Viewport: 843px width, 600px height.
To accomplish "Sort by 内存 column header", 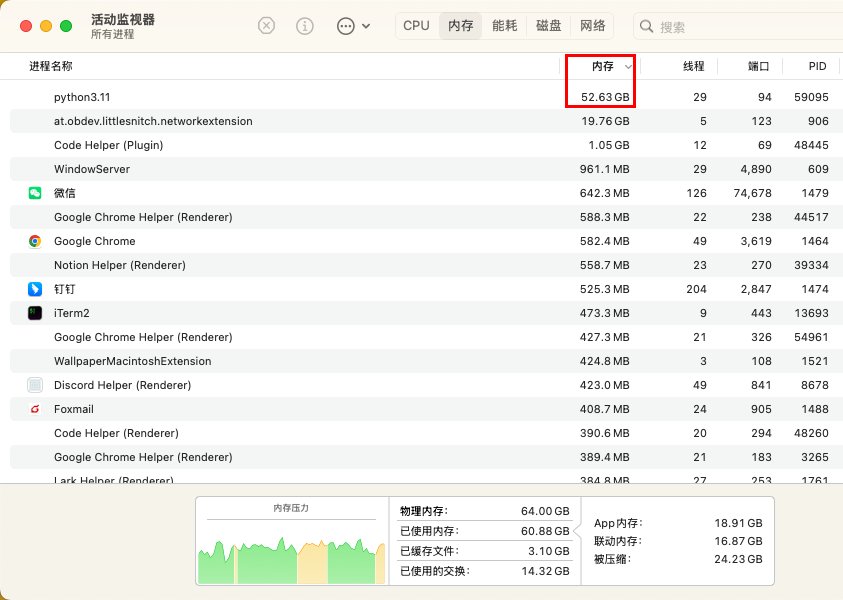I will point(602,66).
